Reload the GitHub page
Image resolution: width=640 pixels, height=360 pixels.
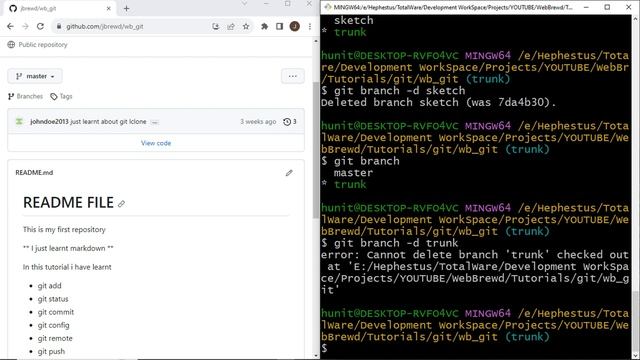point(40,26)
